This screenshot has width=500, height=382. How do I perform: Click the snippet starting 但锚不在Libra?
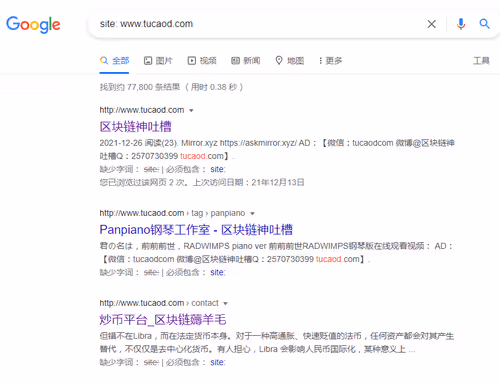click(x=277, y=343)
